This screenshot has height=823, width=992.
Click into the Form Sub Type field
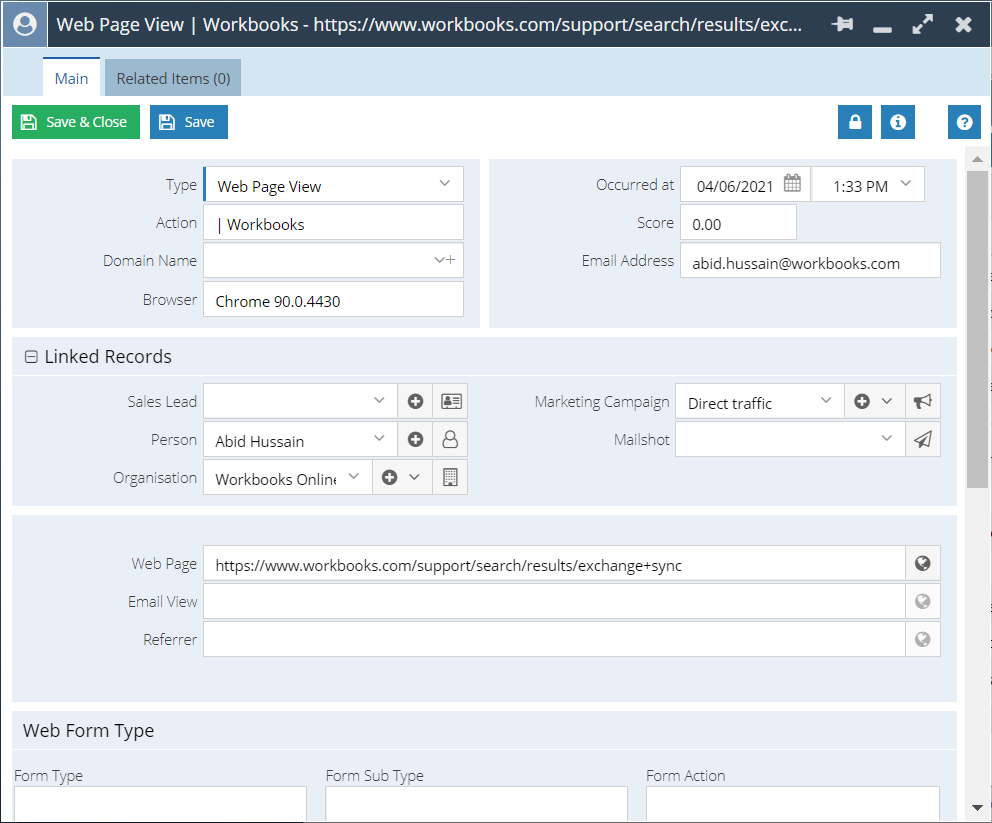[476, 804]
